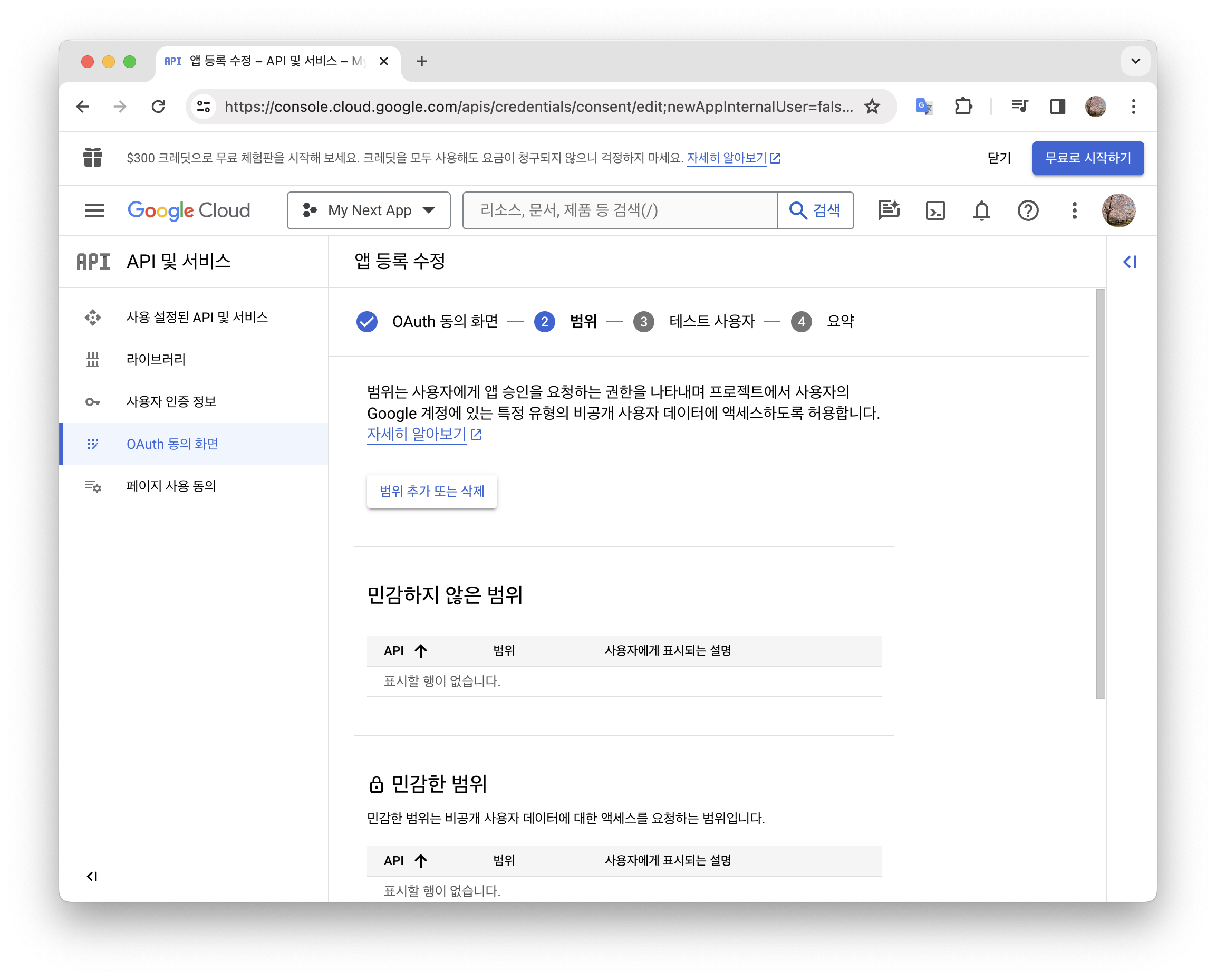
Task: Toggle Chrome side panel icon
Action: 1057,106
